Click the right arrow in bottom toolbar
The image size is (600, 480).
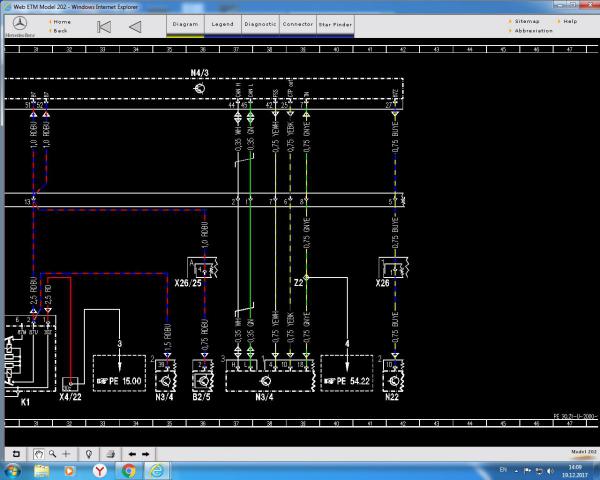click(146, 453)
